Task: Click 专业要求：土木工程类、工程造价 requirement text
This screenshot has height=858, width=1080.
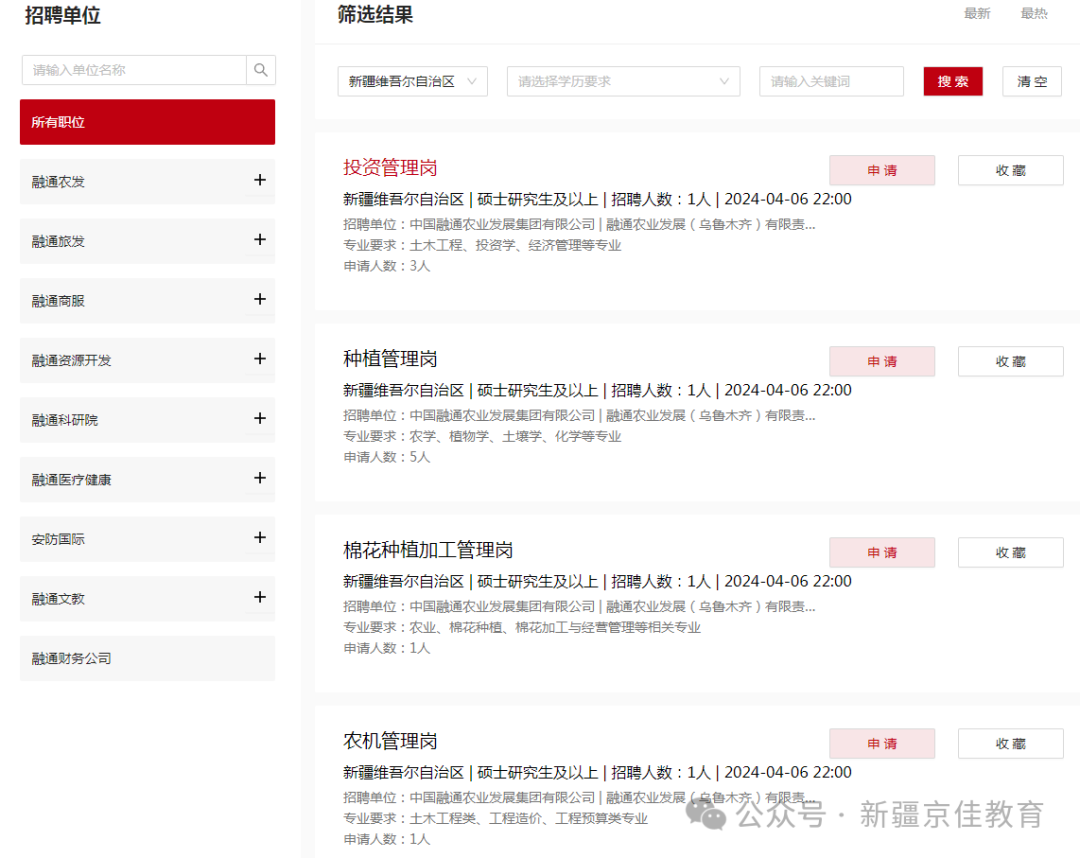Action: pyautogui.click(x=495, y=818)
